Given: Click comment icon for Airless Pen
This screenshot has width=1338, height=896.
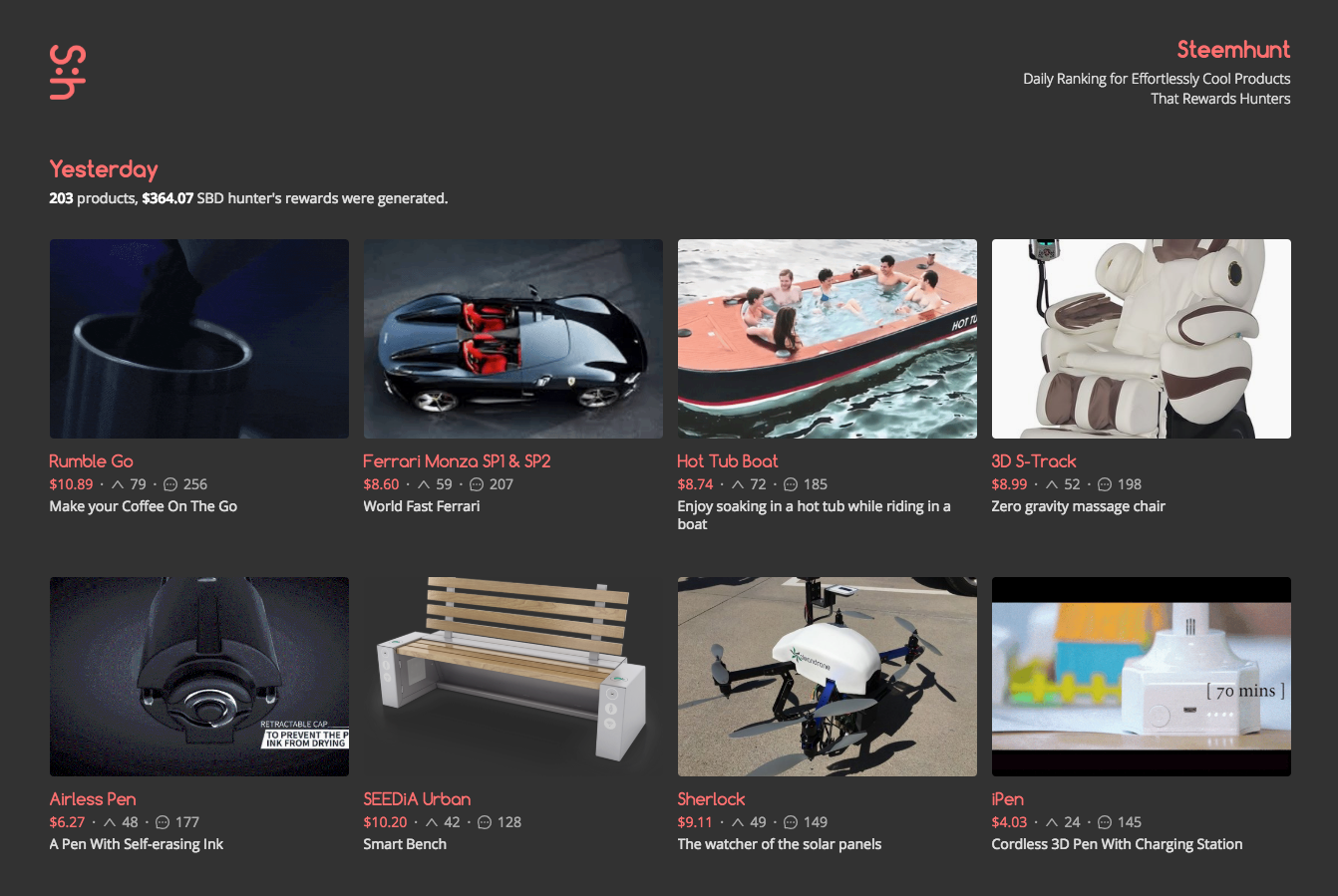Looking at the screenshot, I should pyautogui.click(x=163, y=822).
